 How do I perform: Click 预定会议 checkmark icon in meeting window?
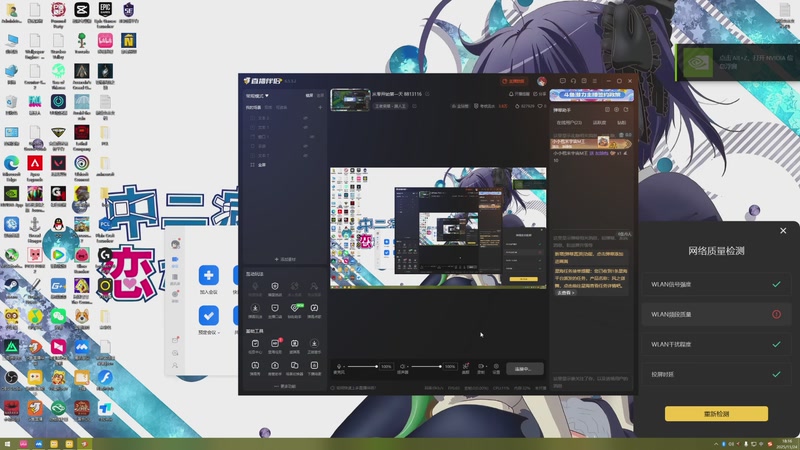(209, 315)
